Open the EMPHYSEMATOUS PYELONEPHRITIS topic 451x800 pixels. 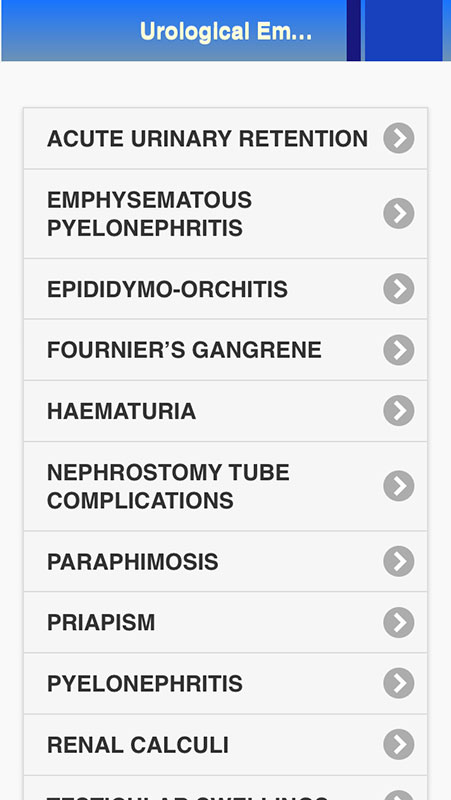[x=225, y=214]
